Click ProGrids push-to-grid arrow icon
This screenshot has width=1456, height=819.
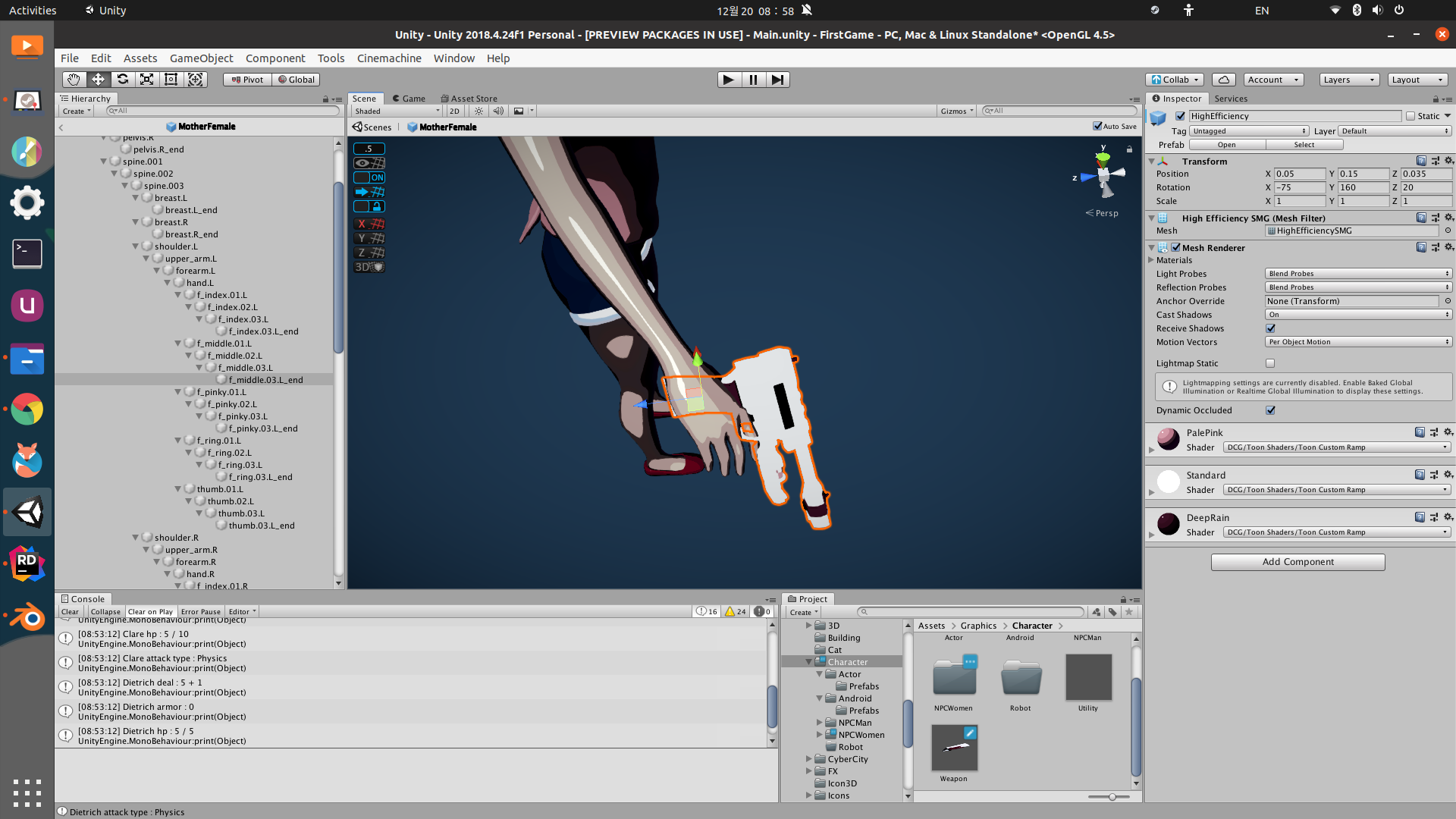point(369,192)
